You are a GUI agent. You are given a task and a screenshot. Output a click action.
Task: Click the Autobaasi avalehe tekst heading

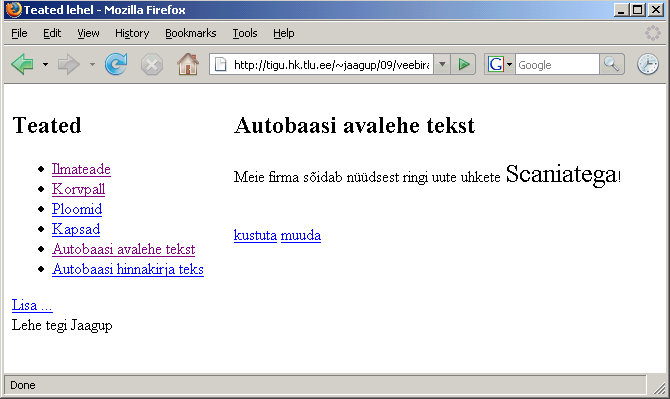click(x=354, y=125)
